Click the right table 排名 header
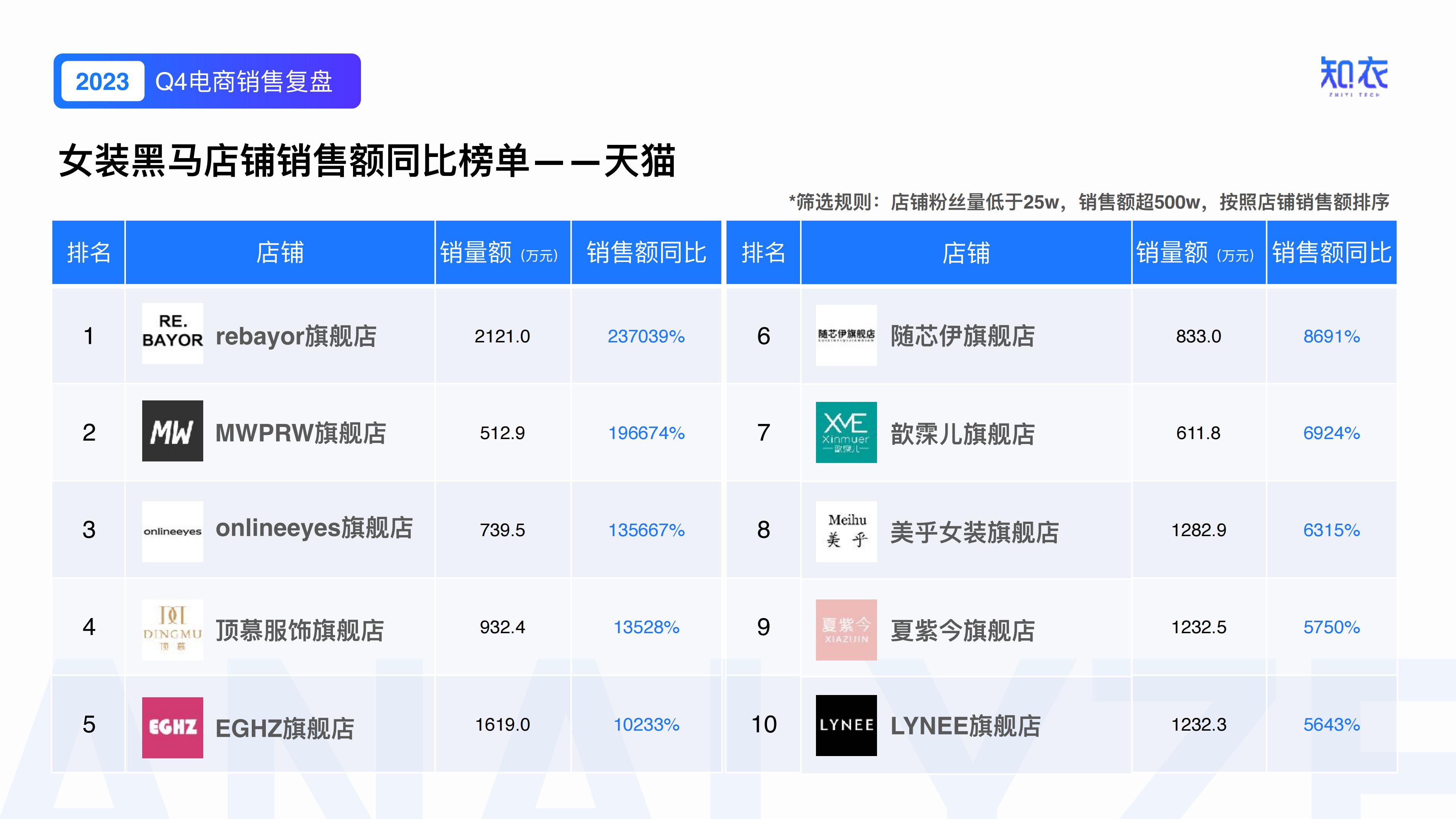This screenshot has height=819, width=1456. click(x=763, y=252)
